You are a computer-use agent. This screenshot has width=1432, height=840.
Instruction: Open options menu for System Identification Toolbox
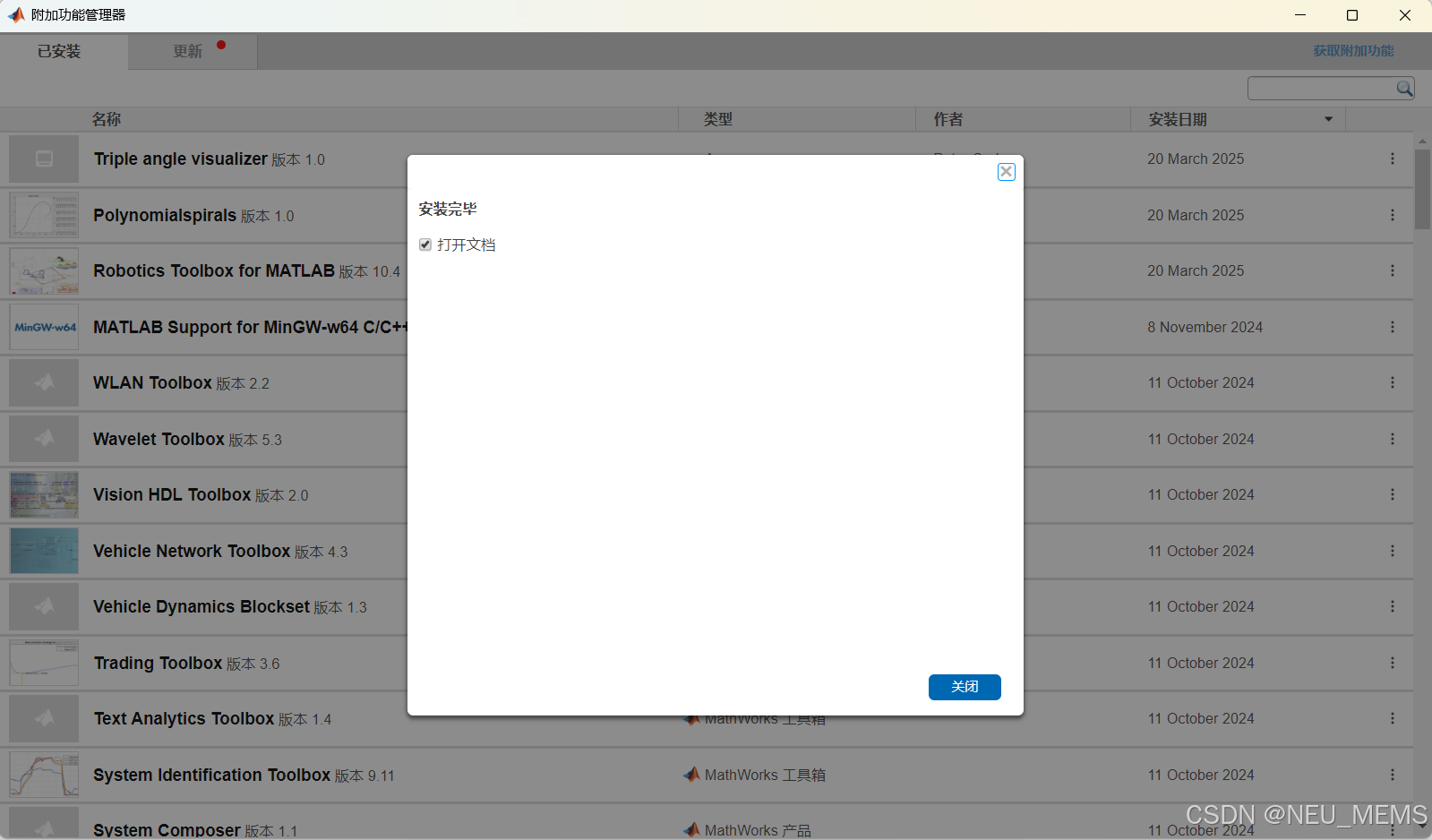(1392, 775)
